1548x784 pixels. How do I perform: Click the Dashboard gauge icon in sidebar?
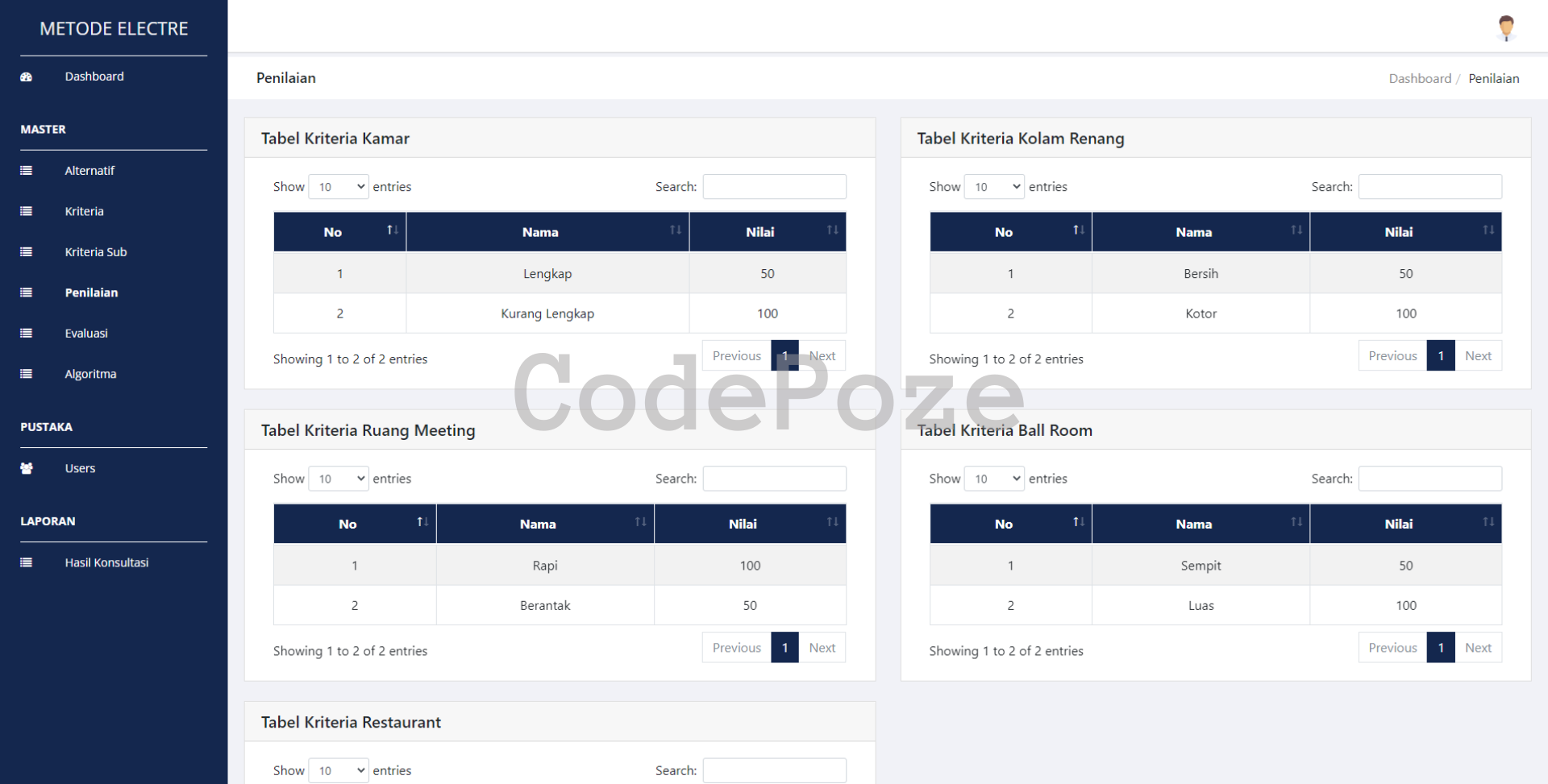pyautogui.click(x=26, y=77)
